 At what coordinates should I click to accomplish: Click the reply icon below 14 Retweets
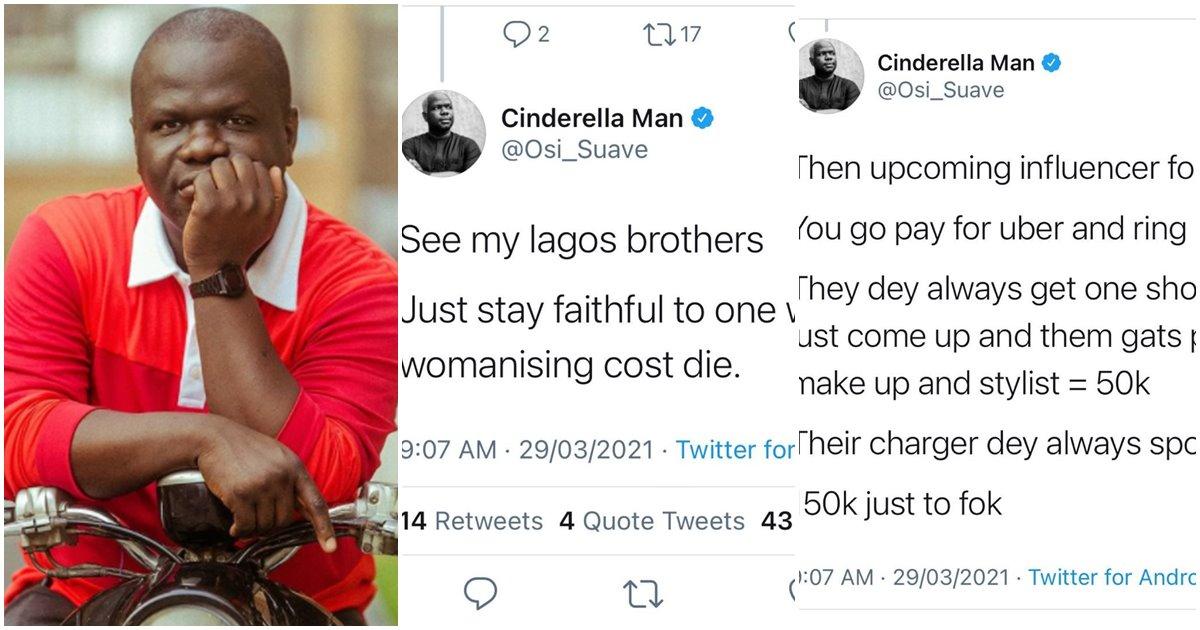coord(481,593)
